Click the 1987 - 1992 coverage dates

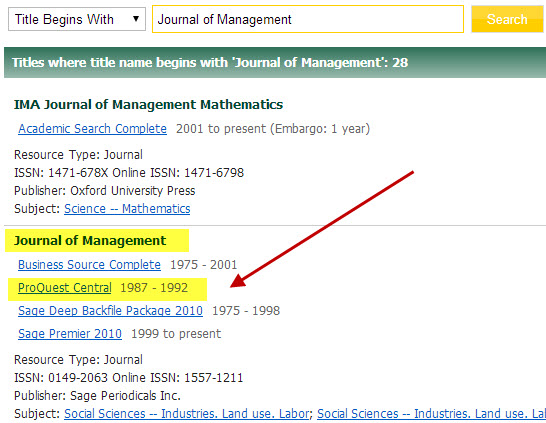(x=154, y=288)
